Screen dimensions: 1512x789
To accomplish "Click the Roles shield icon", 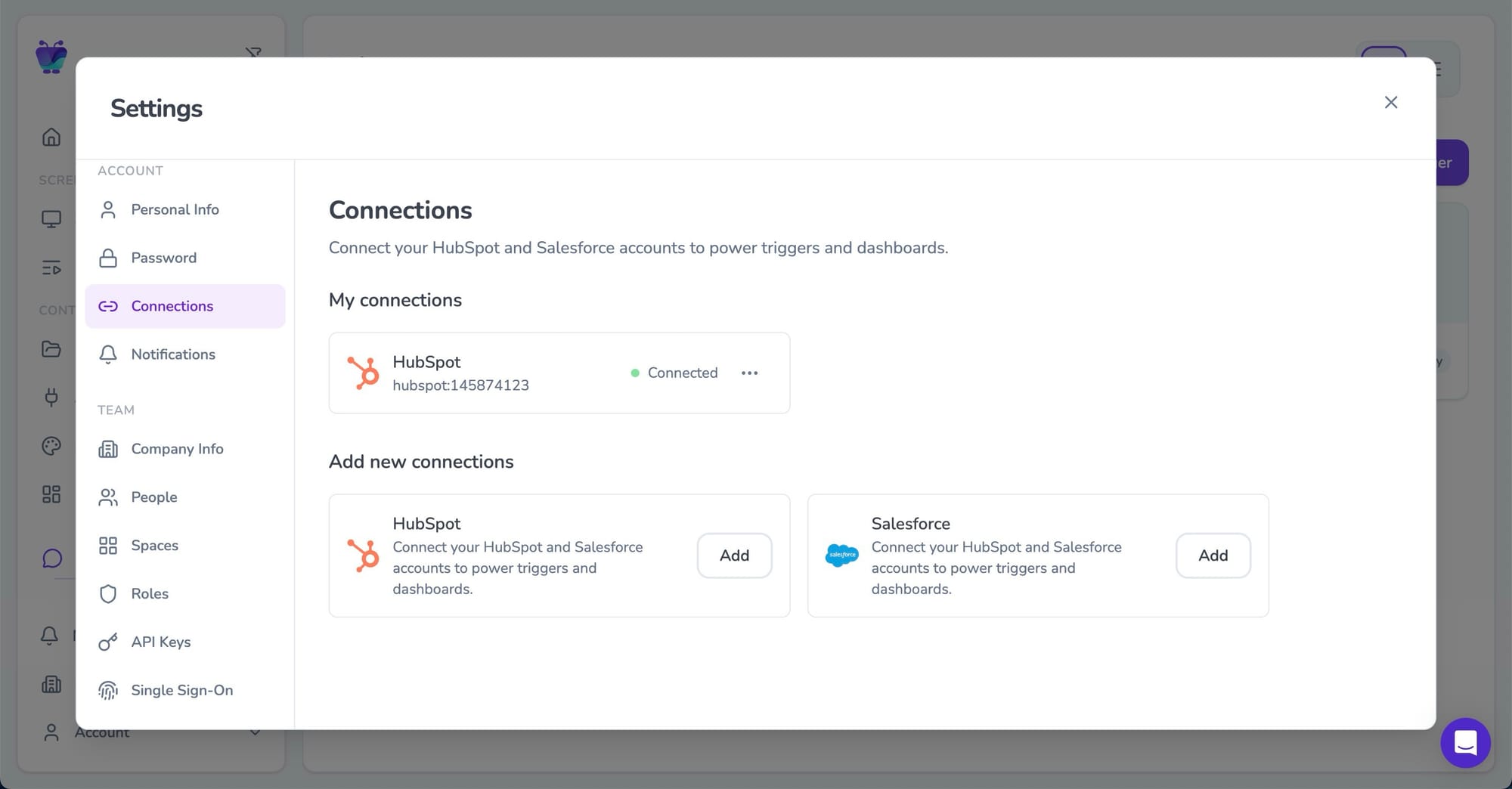I will point(108,594).
